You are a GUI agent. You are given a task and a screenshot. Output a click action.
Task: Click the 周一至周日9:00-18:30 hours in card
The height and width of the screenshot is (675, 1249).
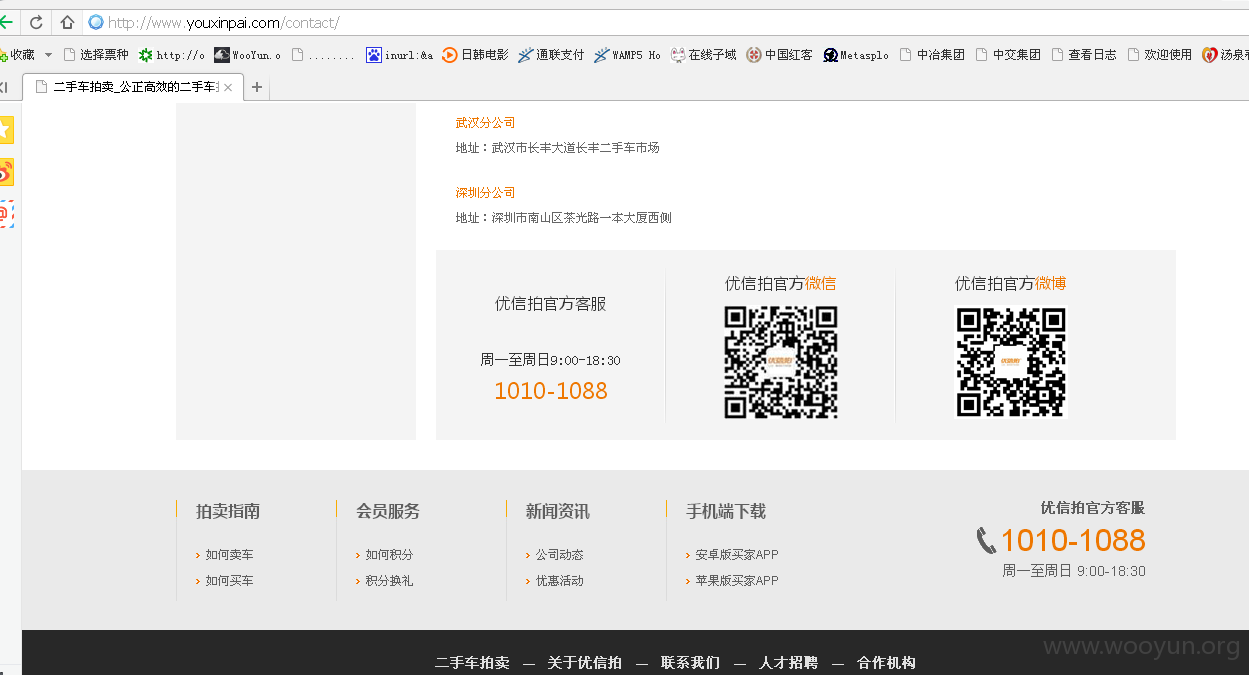[x=551, y=360]
